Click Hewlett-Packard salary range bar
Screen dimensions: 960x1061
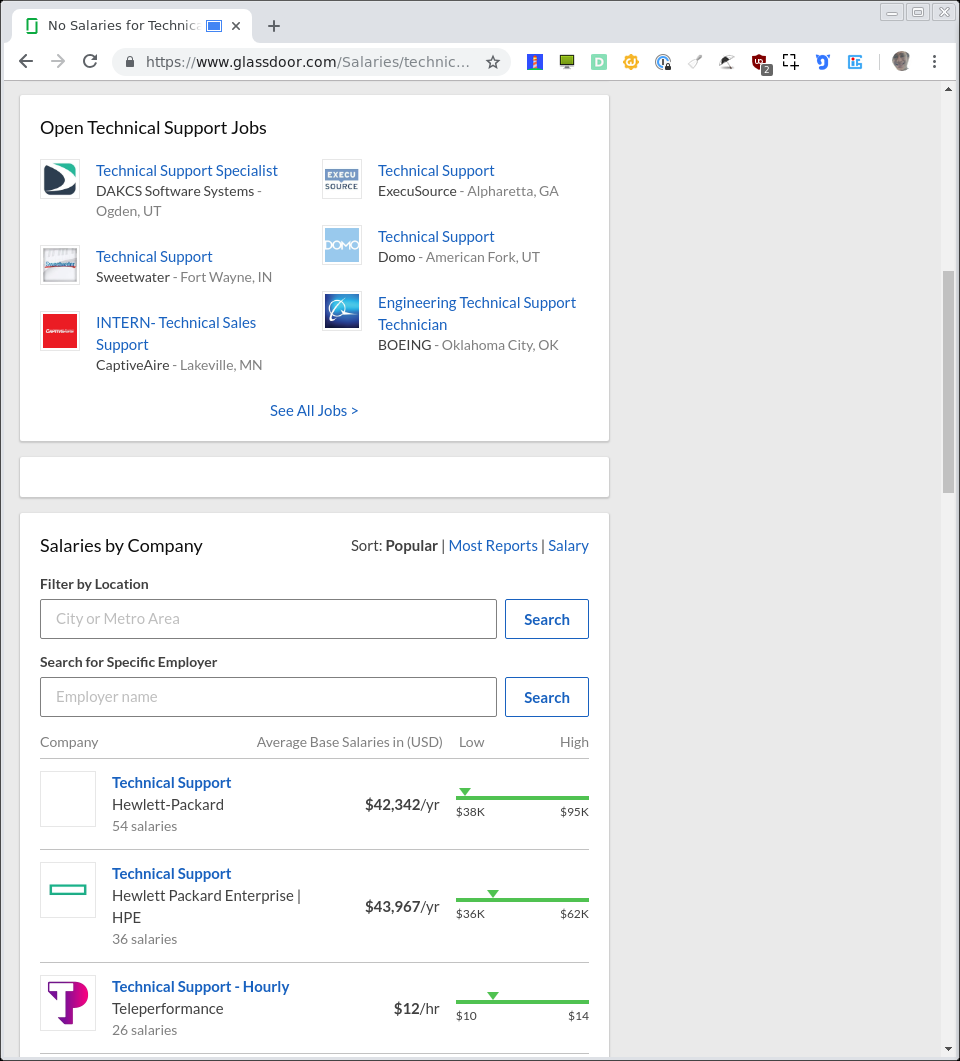tap(522, 797)
